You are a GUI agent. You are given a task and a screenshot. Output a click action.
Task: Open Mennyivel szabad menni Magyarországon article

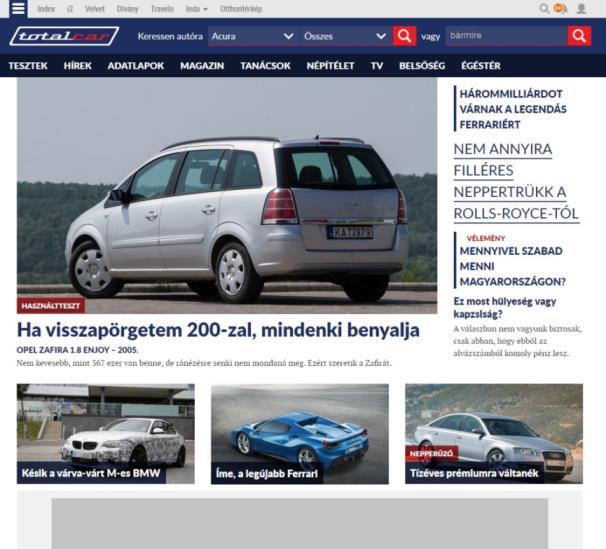(x=512, y=266)
